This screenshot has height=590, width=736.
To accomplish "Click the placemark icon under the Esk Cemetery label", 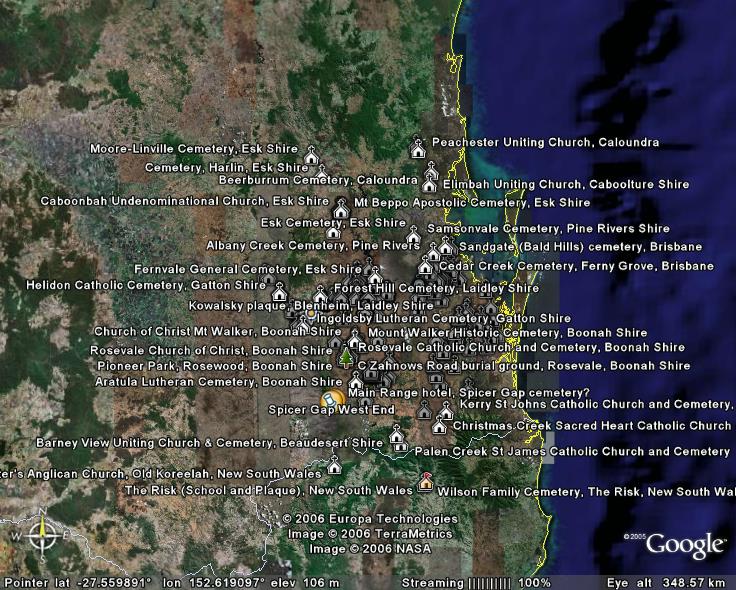I will (333, 232).
